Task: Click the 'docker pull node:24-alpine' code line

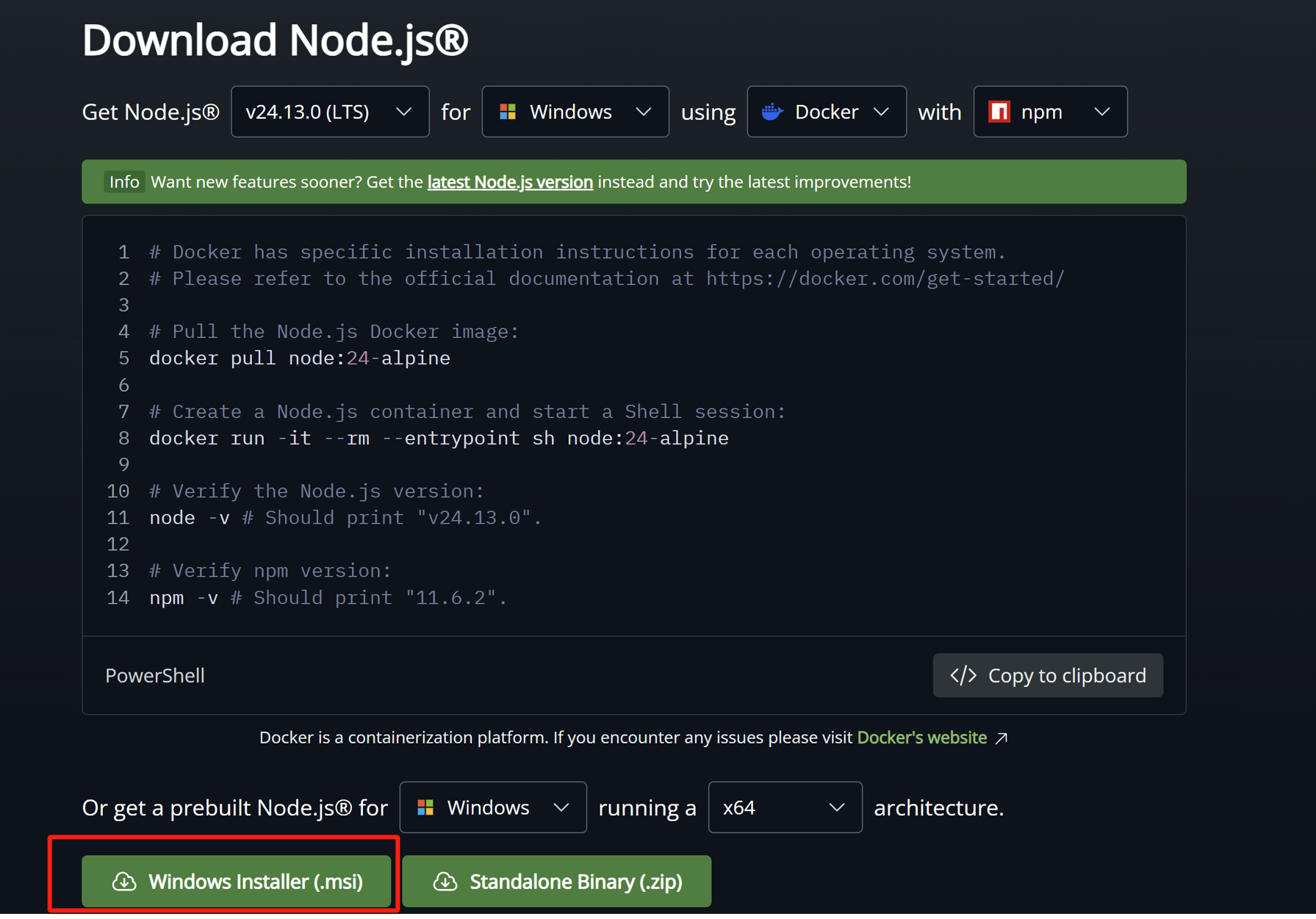Action: click(x=300, y=358)
